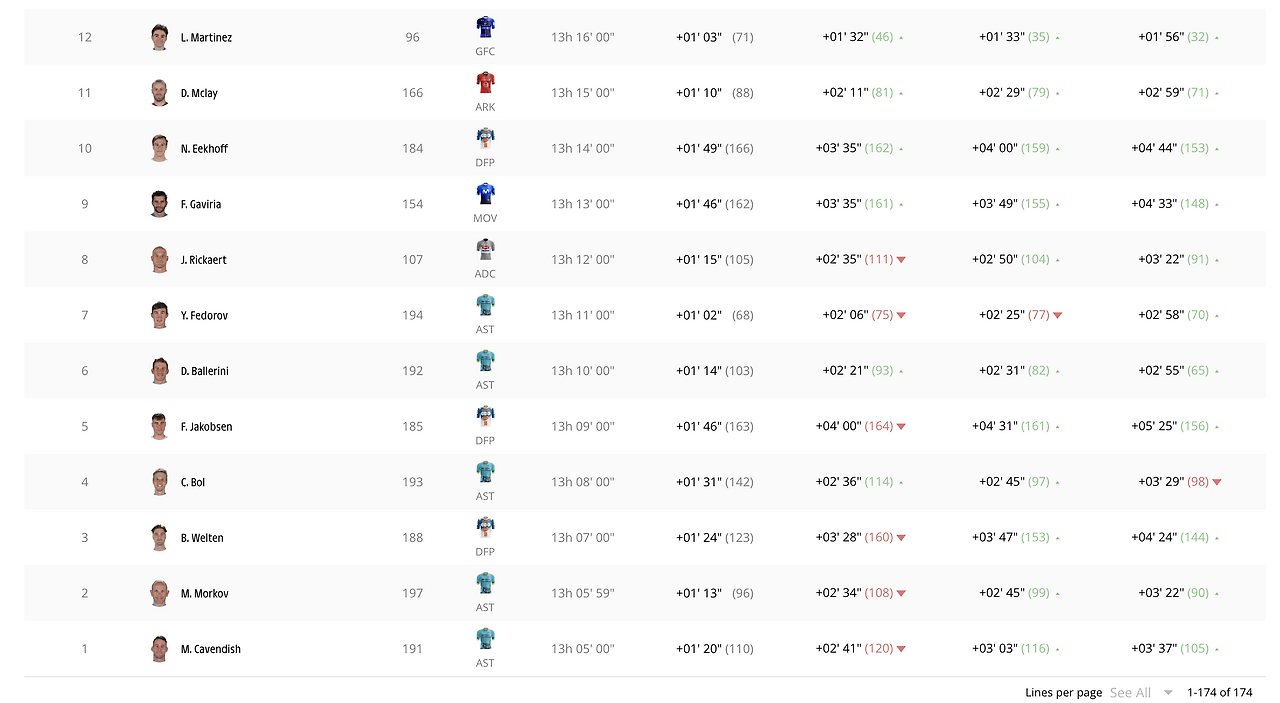Click the Astana jersey icon beside D. Ballerini

(x=485, y=360)
